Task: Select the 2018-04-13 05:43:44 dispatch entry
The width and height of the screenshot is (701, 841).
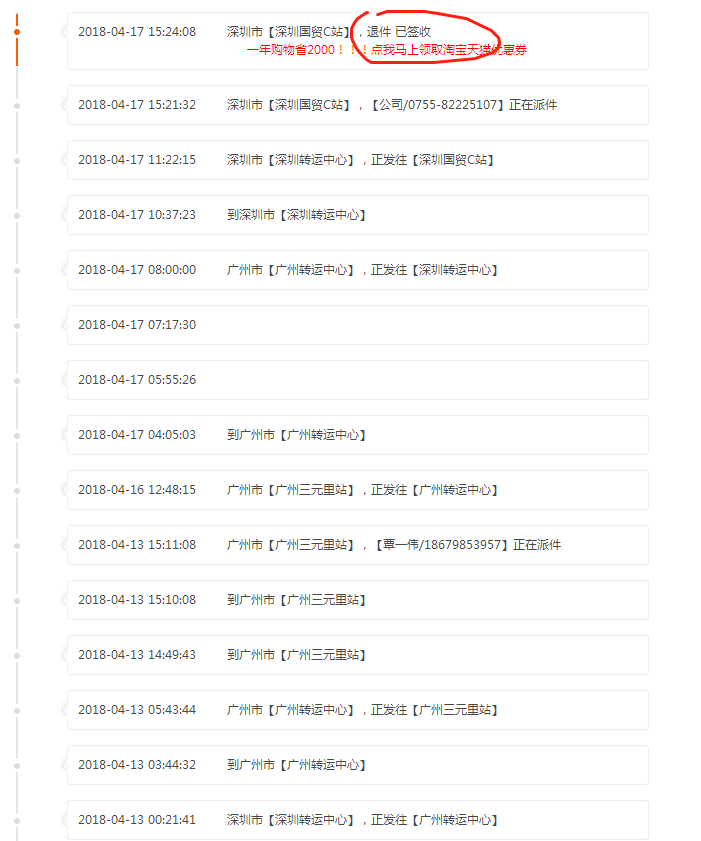Action: click(357, 710)
